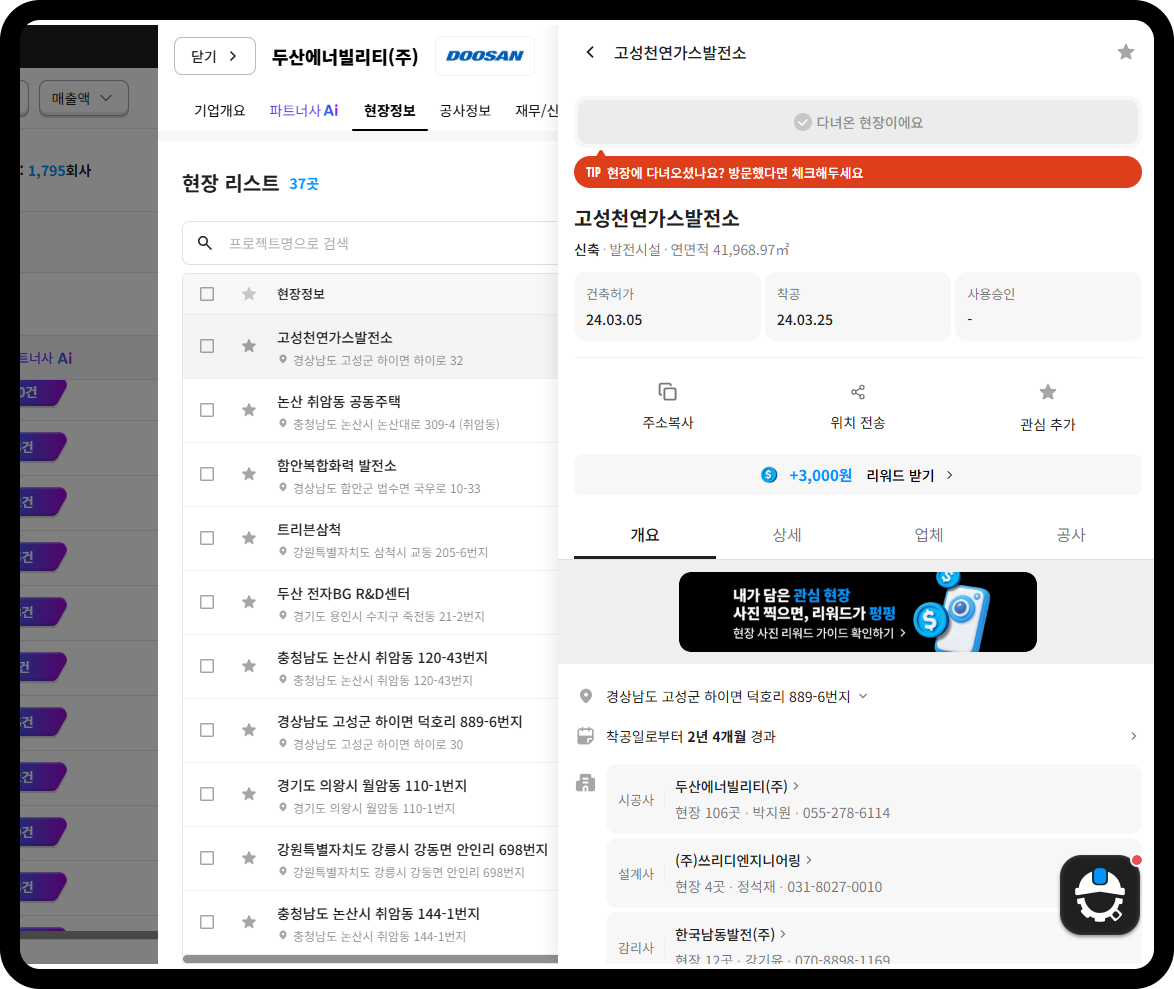Star the 경상남도 고성군 하이면 덕호리 889-6번지 row
Image resolution: width=1174 pixels, height=989 pixels.
pos(249,730)
